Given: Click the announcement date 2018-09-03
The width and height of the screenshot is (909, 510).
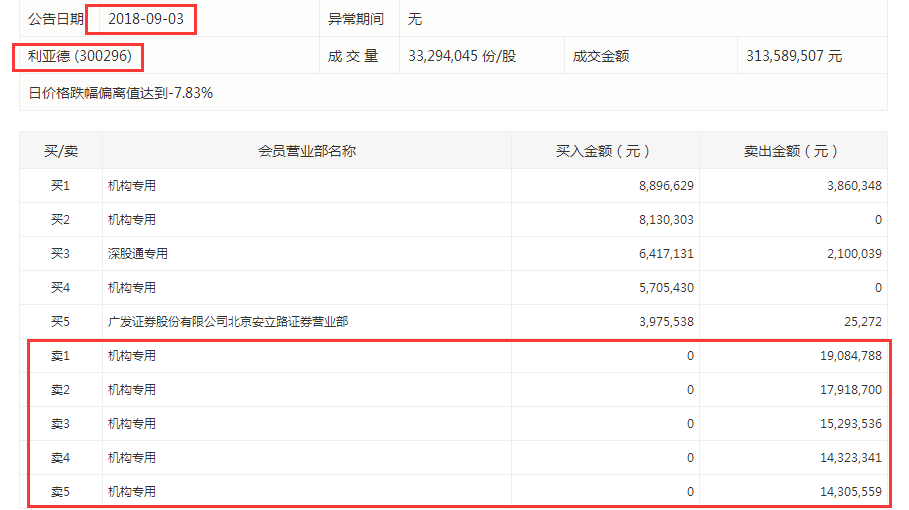Looking at the screenshot, I should click(146, 19).
